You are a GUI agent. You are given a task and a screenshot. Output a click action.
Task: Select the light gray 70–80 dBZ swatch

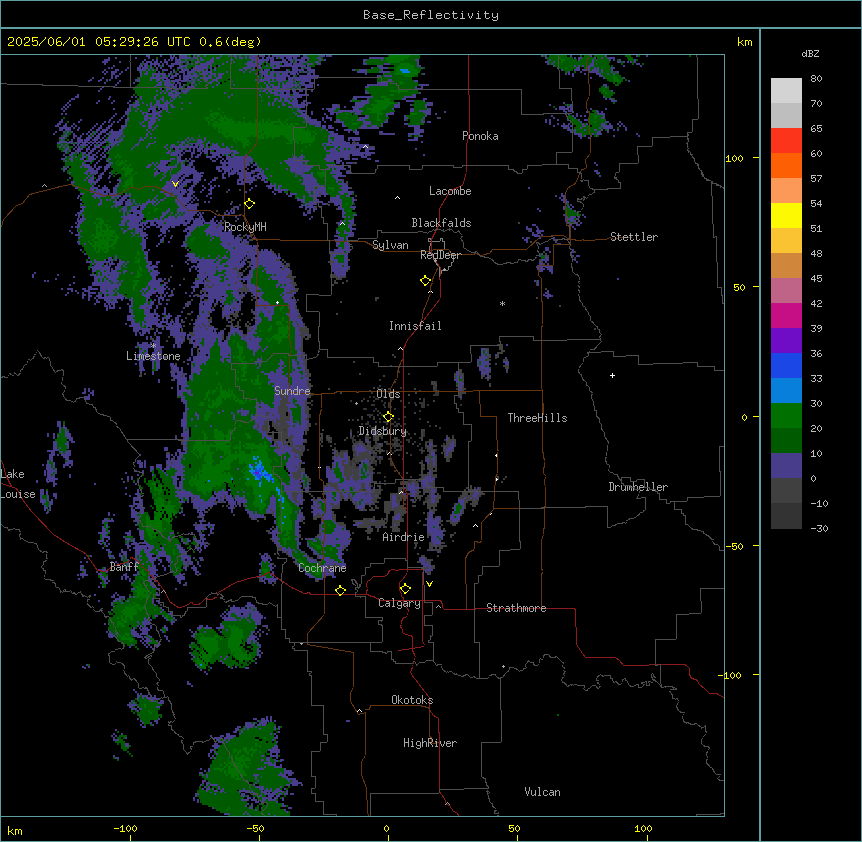point(786,91)
